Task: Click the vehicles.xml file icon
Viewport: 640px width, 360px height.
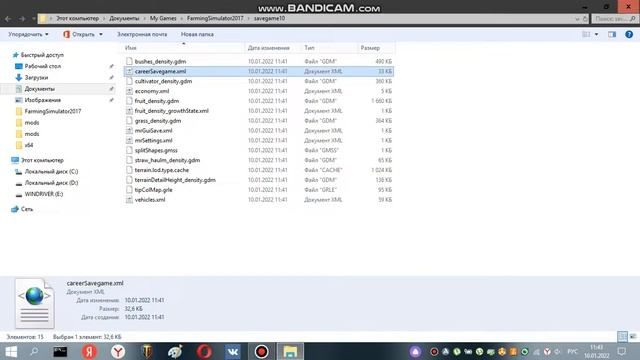Action: coord(129,200)
